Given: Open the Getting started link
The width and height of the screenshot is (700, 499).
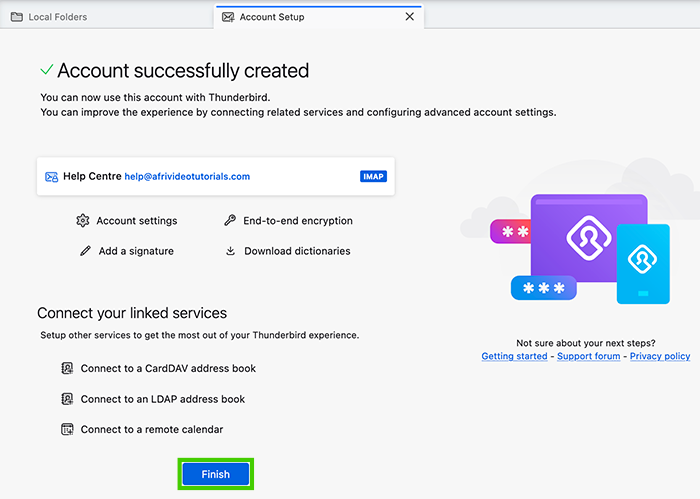Looking at the screenshot, I should click(x=514, y=356).
